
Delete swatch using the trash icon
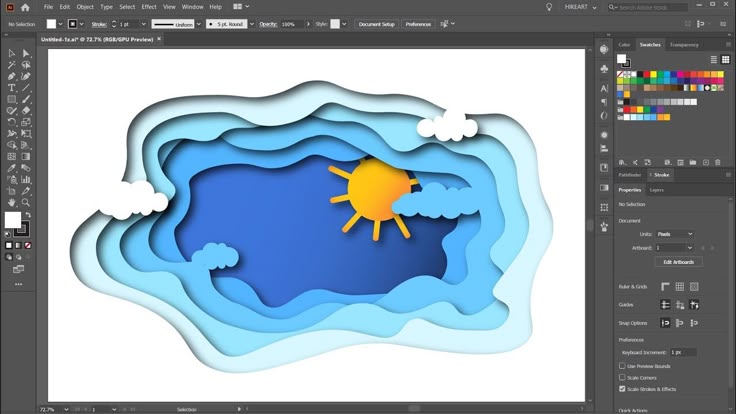click(x=717, y=161)
